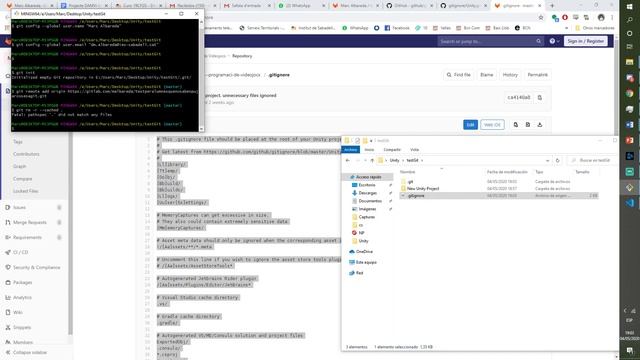
Task: Open Chrome's three-dot menu
Action: coord(612,18)
